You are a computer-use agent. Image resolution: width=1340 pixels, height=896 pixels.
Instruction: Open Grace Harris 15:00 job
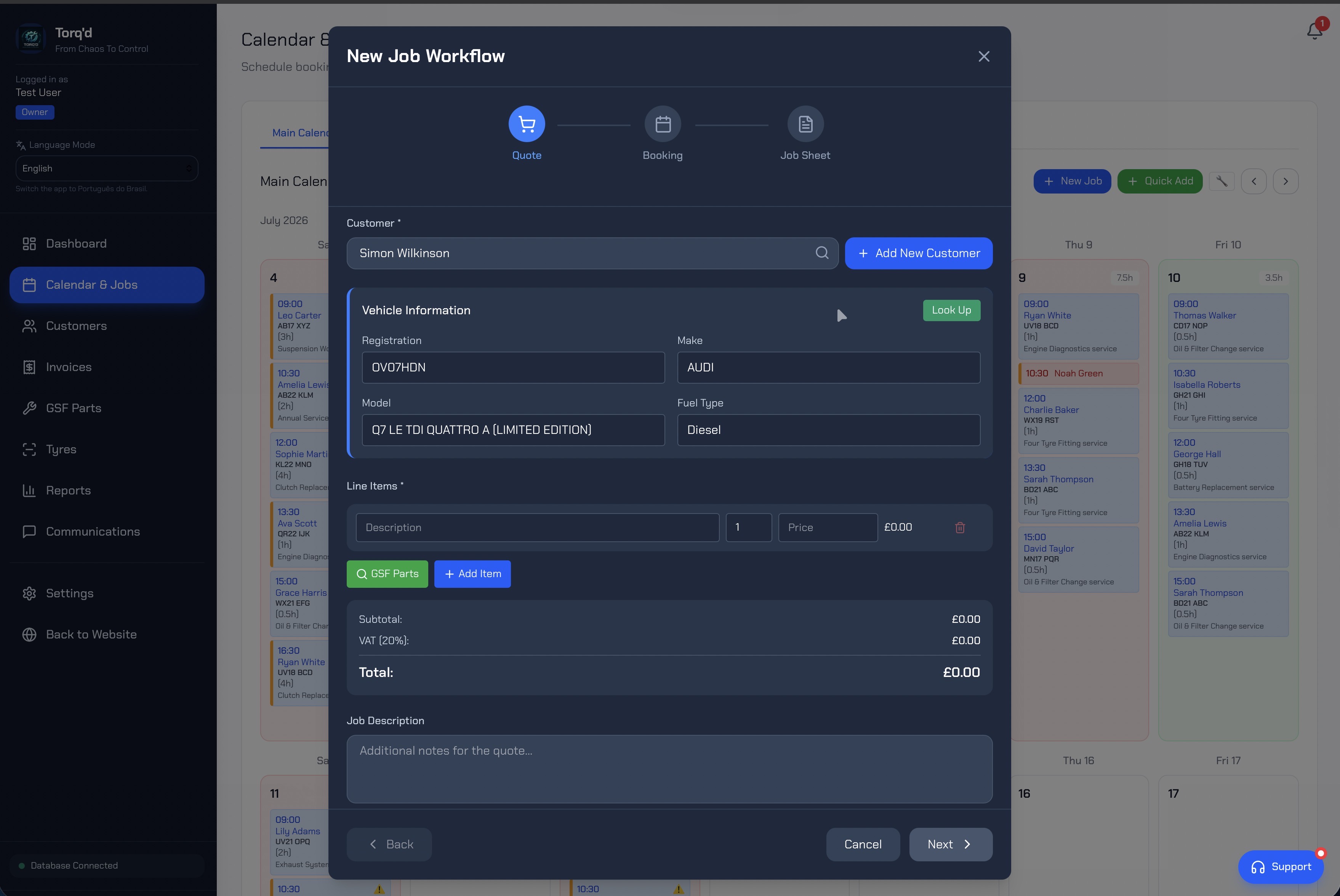(299, 603)
